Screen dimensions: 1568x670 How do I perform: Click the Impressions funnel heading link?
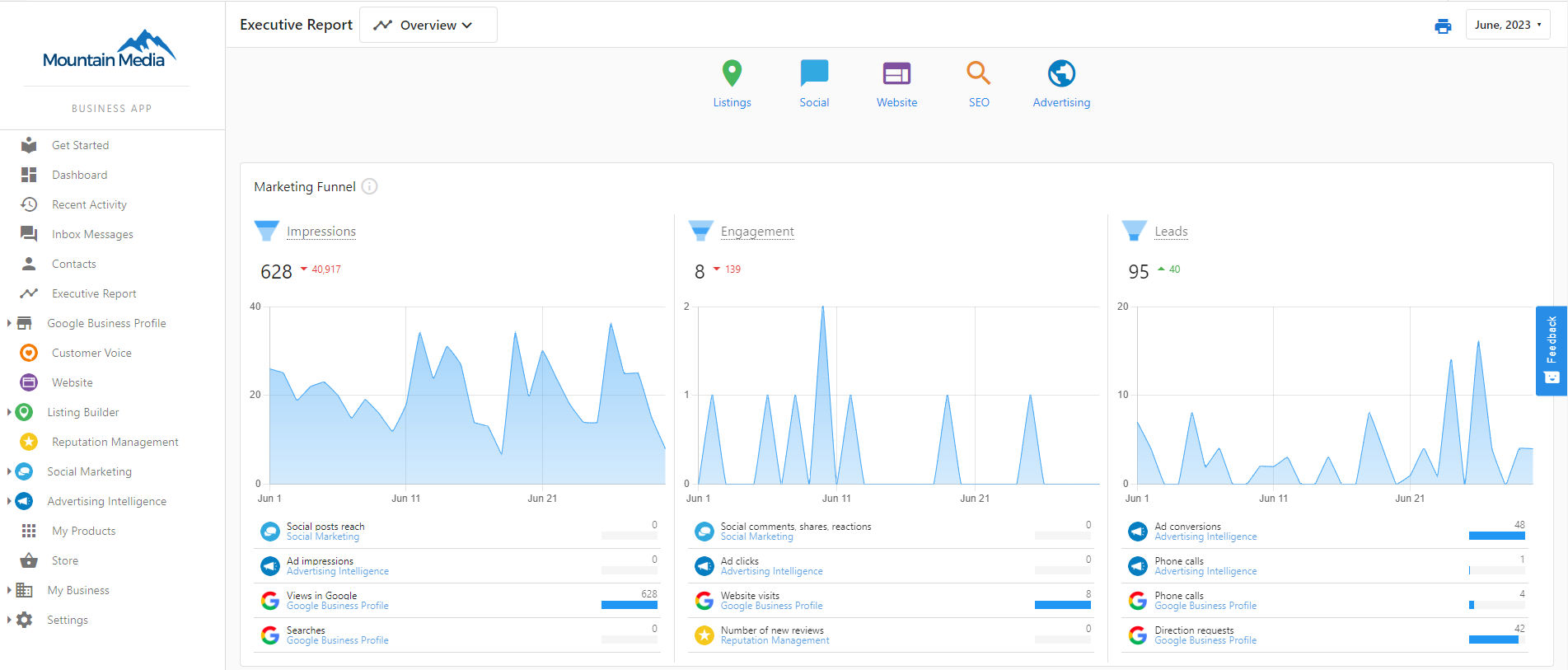point(321,232)
